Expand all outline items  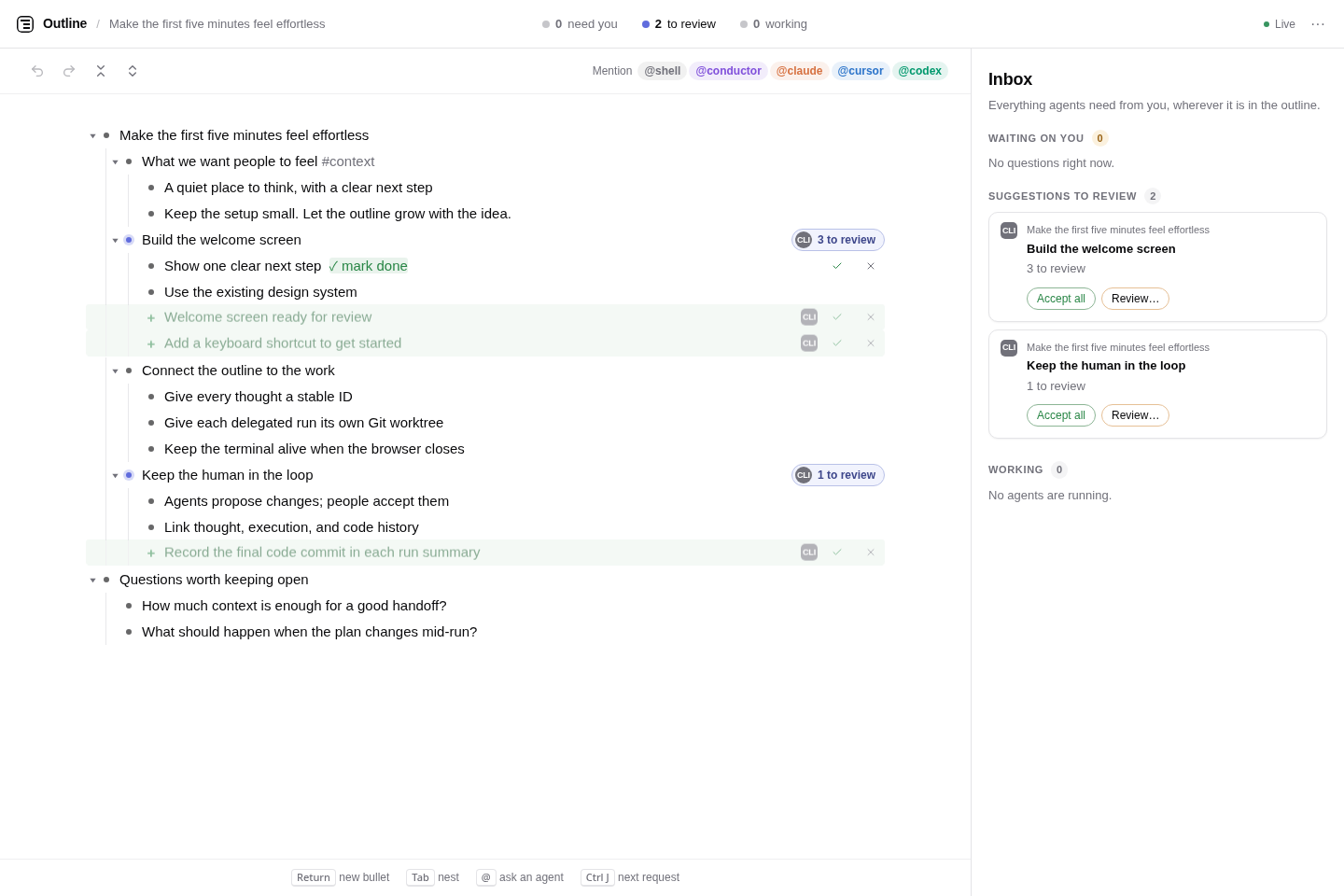(x=133, y=71)
